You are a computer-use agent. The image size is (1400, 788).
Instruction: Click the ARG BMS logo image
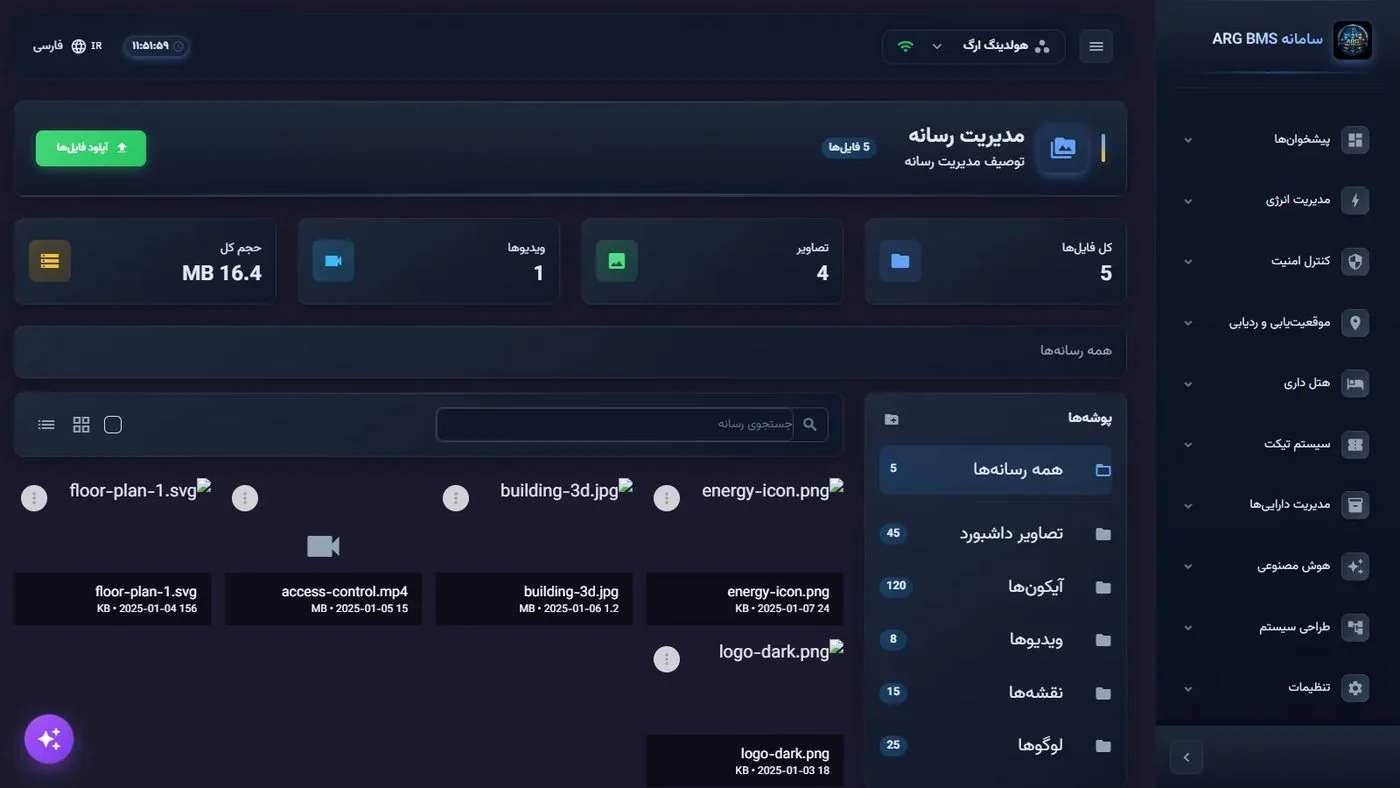(1353, 41)
